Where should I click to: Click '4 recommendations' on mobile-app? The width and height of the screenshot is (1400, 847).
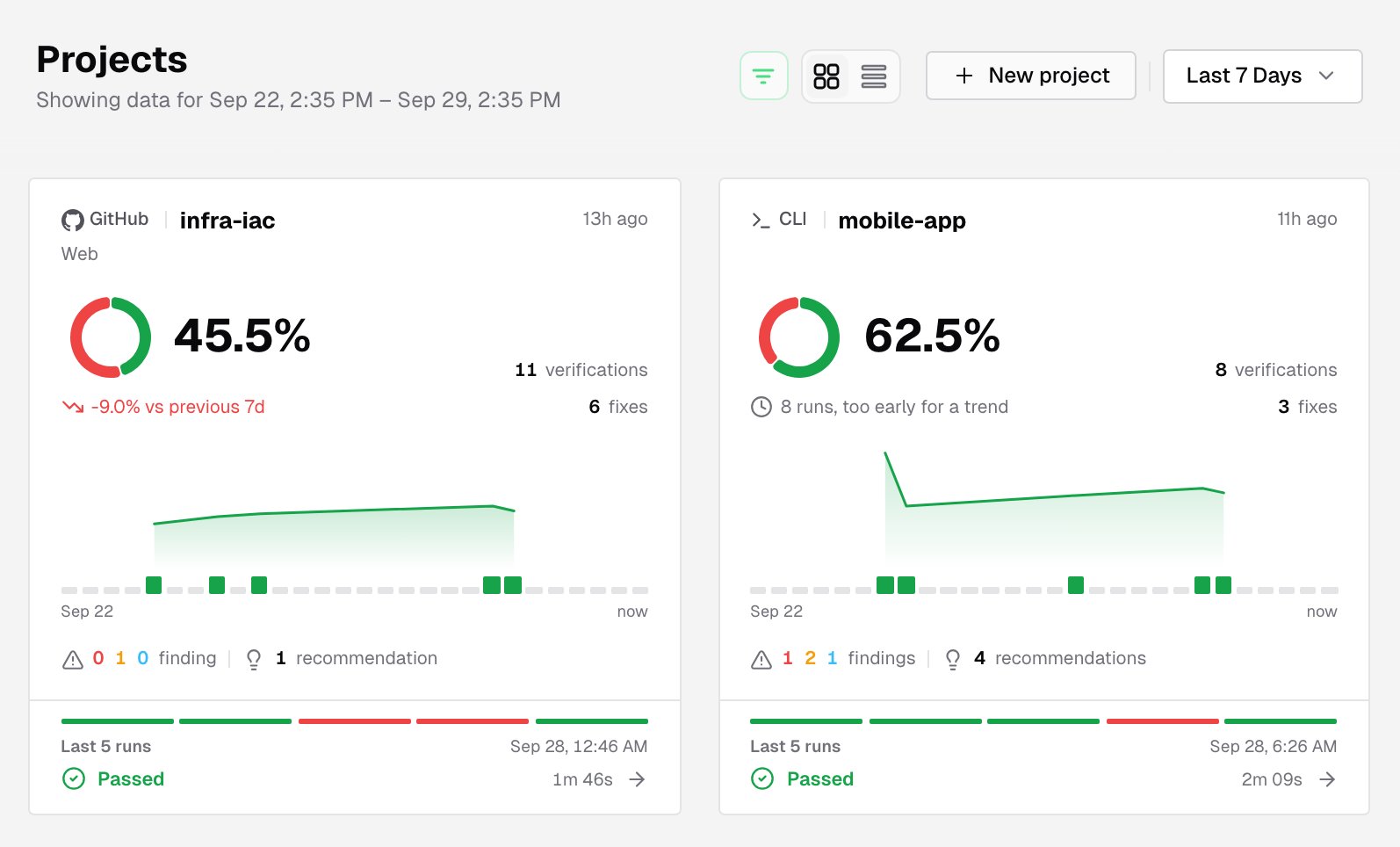1060,658
